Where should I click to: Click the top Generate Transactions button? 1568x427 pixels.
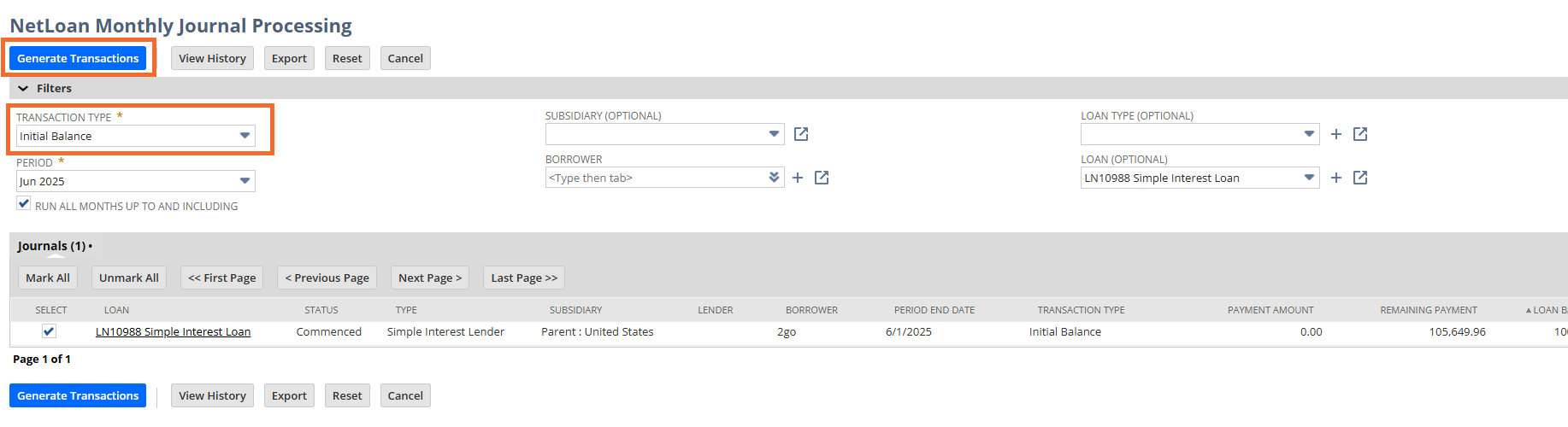78,58
